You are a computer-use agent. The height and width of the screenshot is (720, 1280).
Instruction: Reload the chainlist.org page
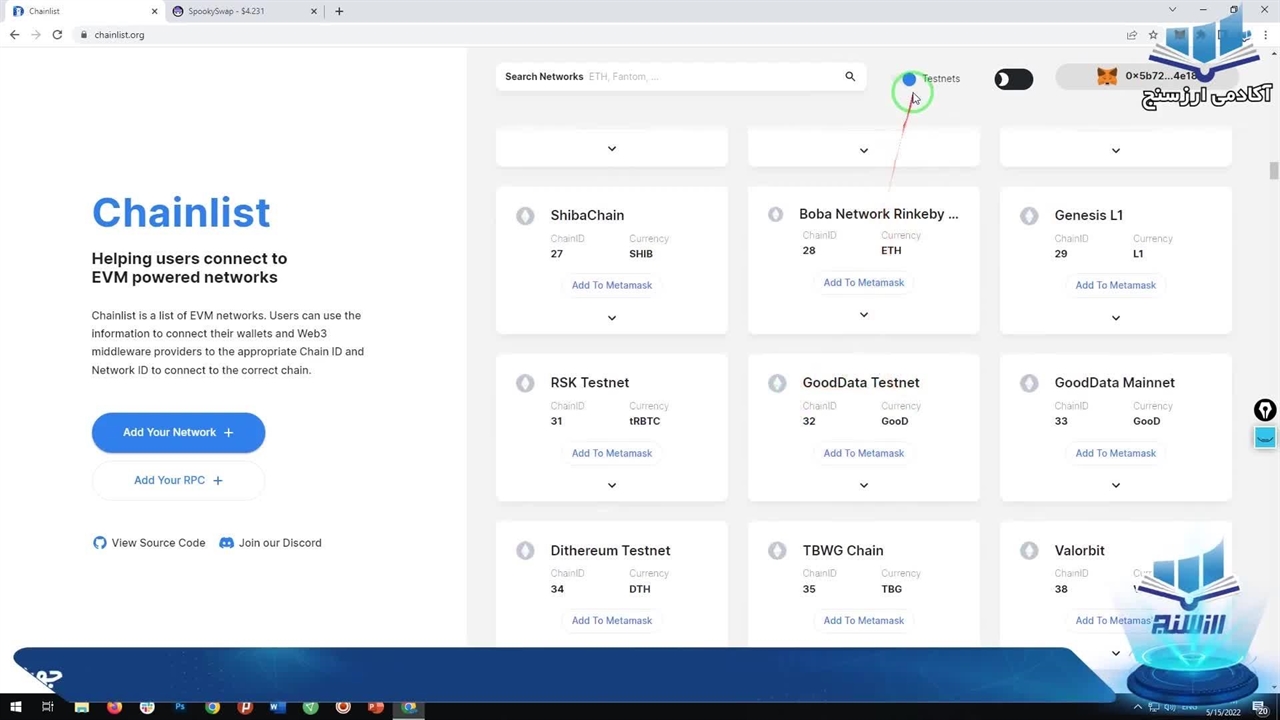coord(57,34)
